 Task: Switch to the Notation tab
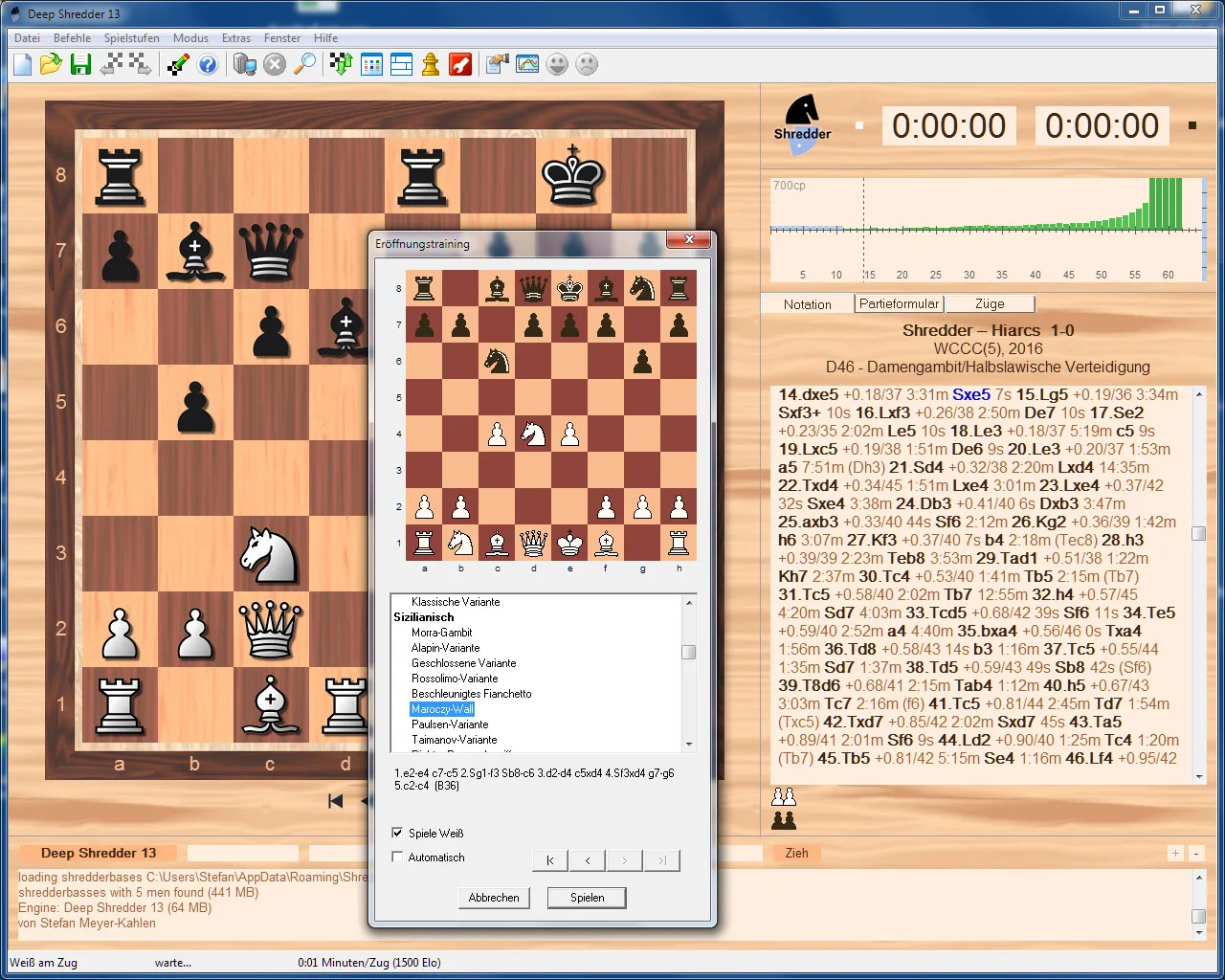click(x=808, y=304)
